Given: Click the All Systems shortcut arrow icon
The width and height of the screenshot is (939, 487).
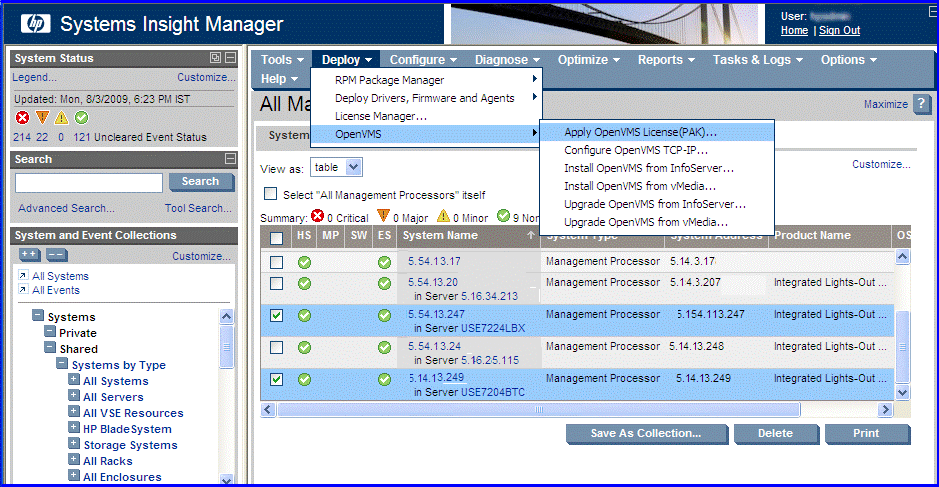Looking at the screenshot, I should pos(23,275).
